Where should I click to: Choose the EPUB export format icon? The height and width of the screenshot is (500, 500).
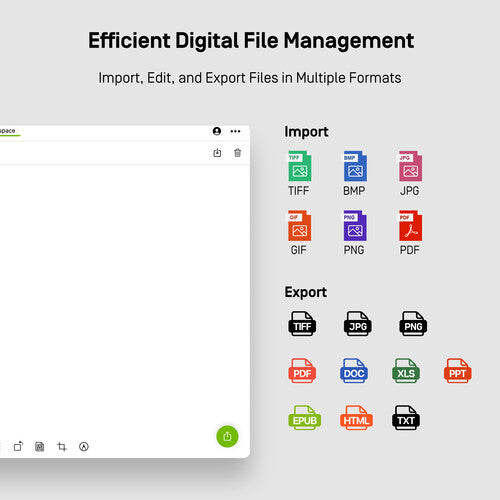pyautogui.click(x=305, y=417)
